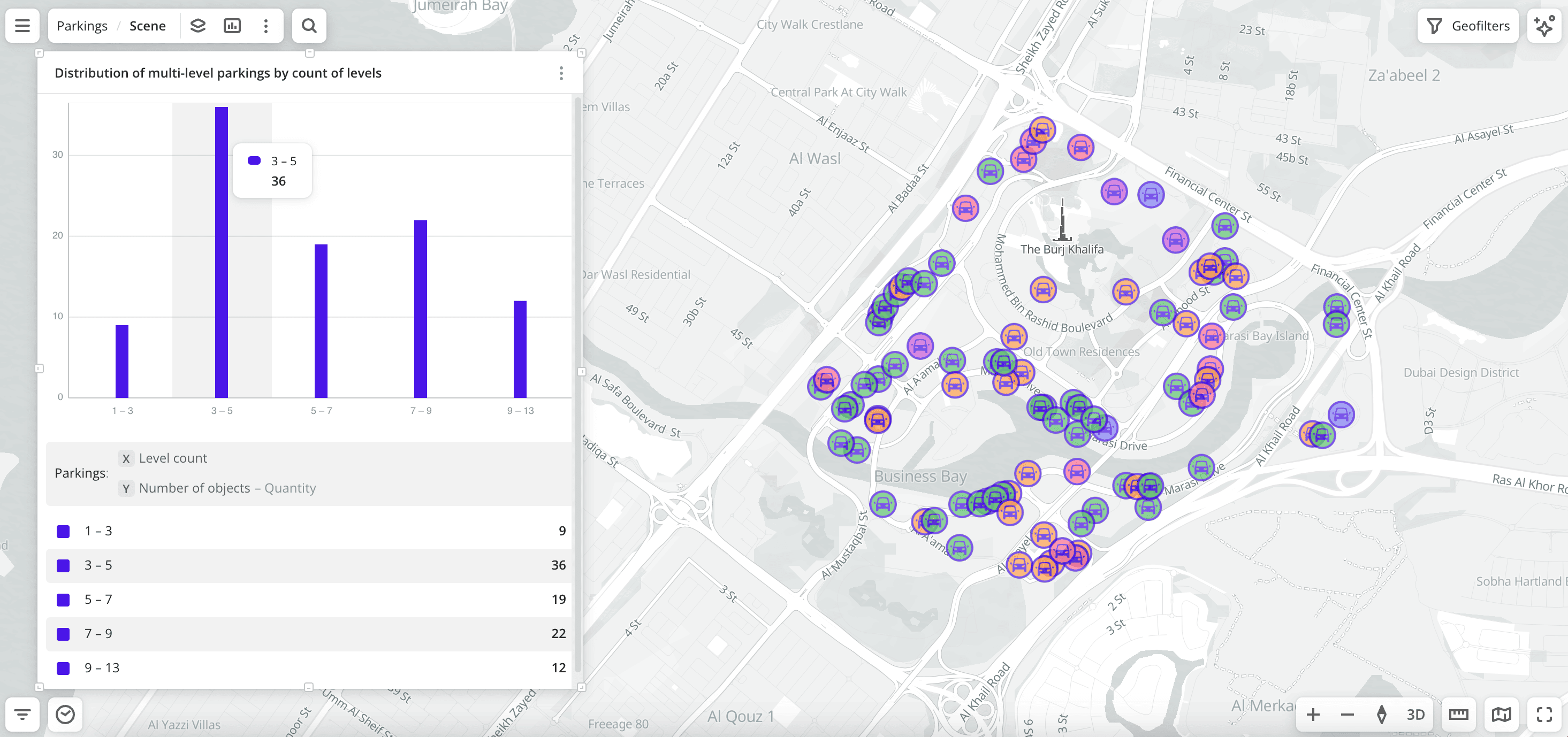This screenshot has width=1568, height=737.
Task: Click the layers stack icon
Action: [198, 26]
